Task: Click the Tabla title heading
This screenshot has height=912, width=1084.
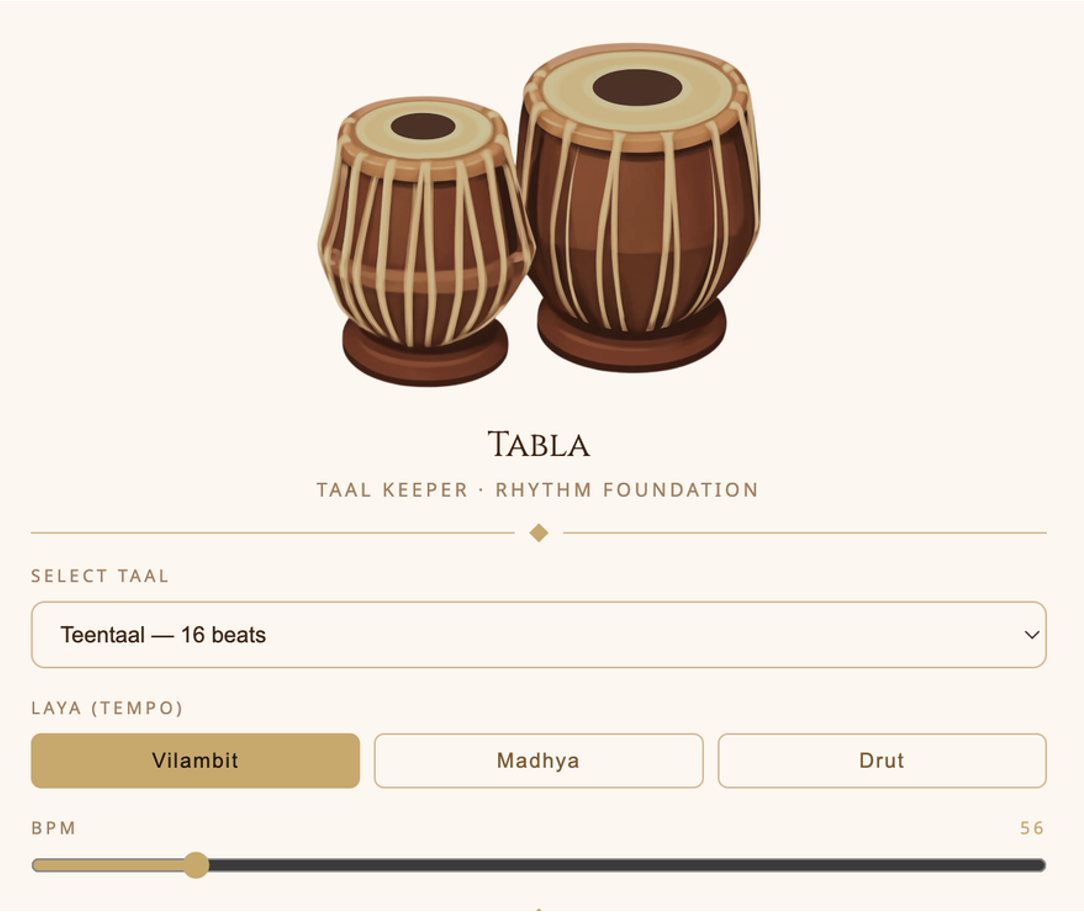Action: (x=539, y=445)
